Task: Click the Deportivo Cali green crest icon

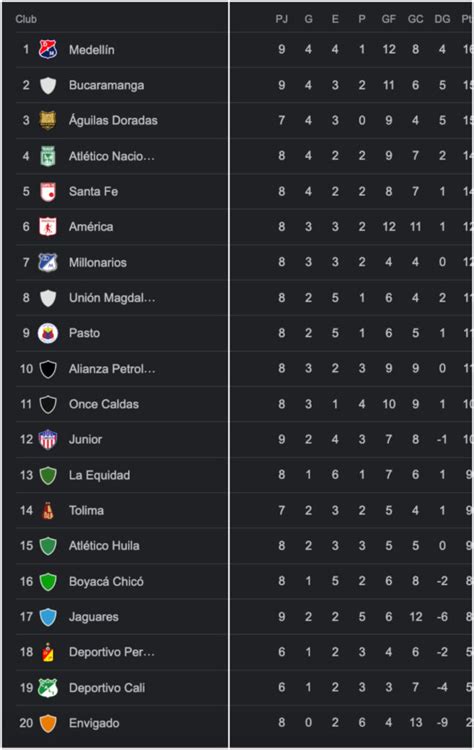Action: click(48, 687)
